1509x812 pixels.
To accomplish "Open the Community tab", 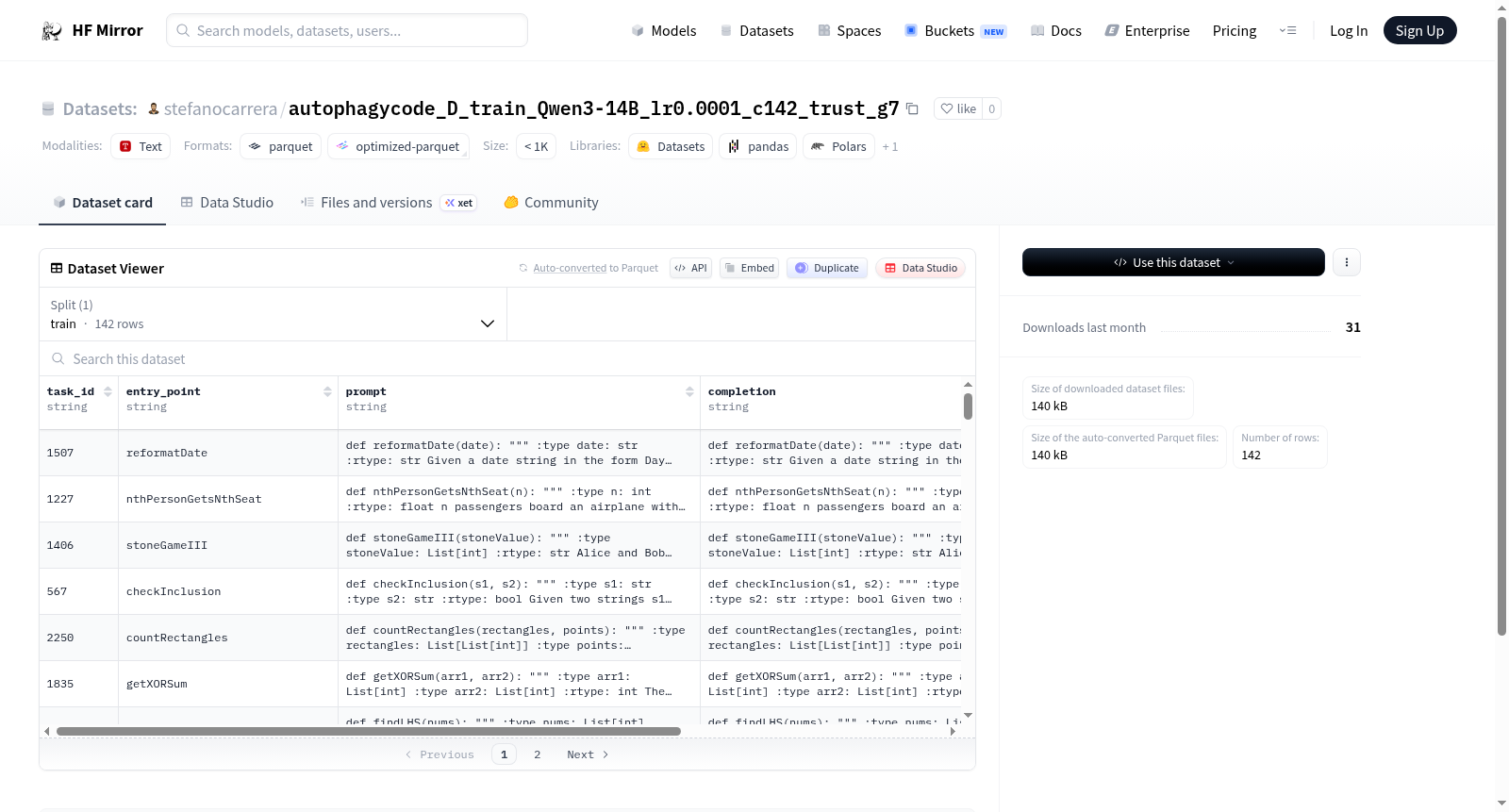I will click(551, 203).
